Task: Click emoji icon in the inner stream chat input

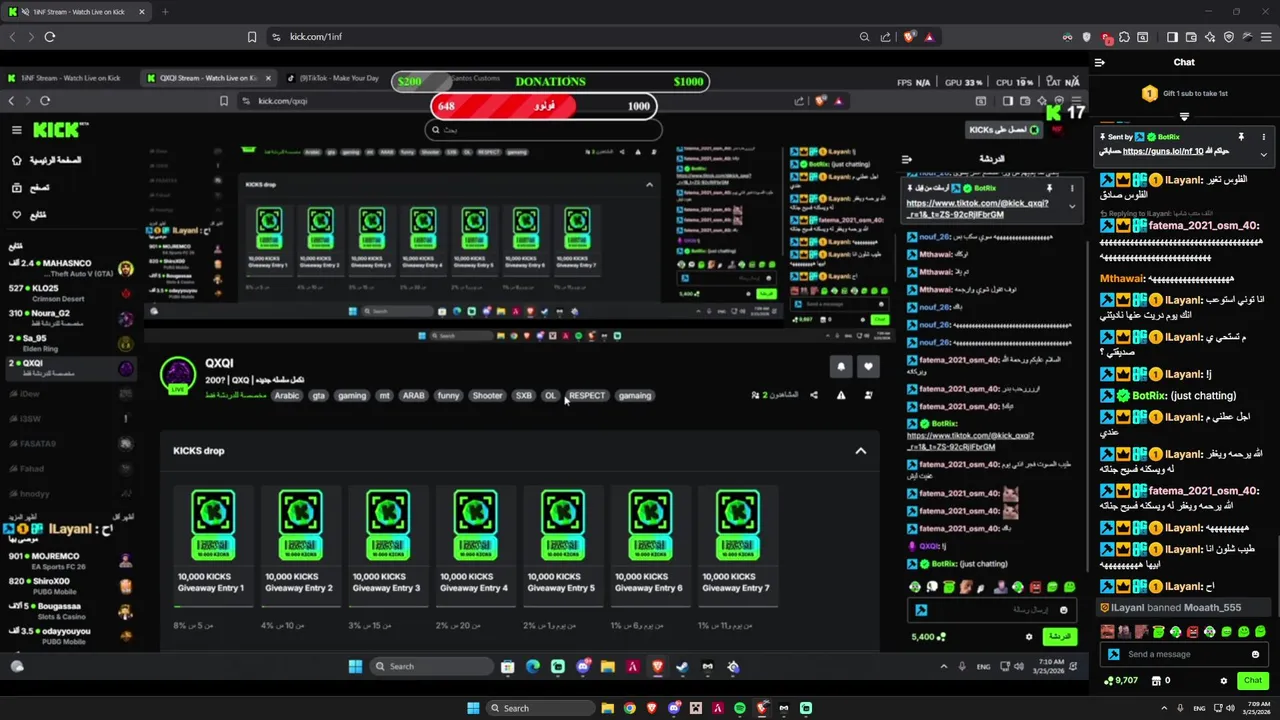Action: click(1064, 610)
